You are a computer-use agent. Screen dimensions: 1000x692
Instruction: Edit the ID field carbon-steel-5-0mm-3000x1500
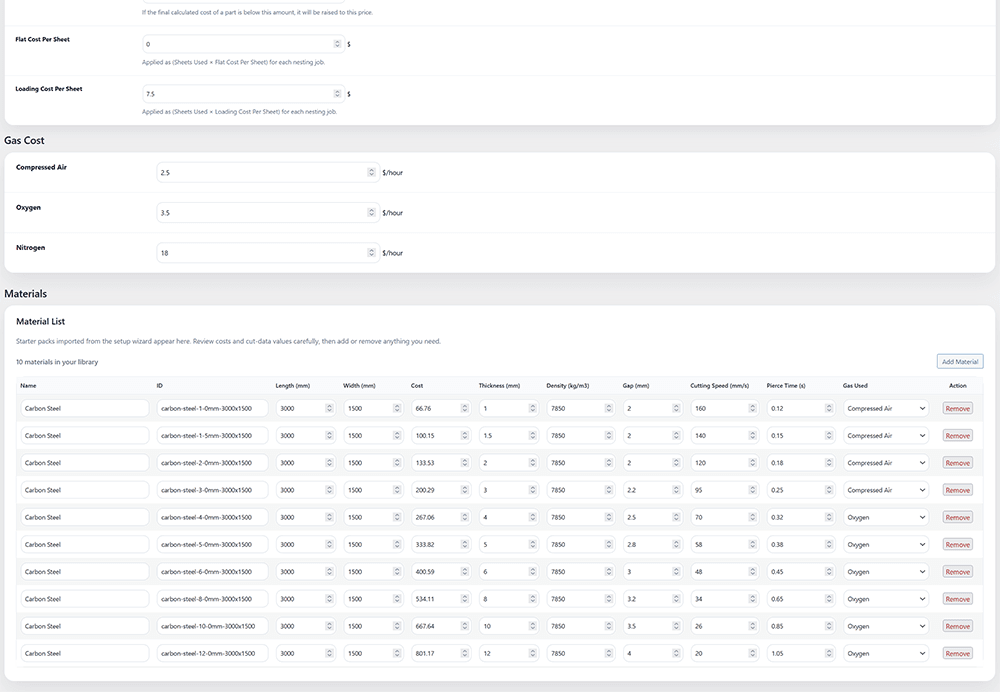[212, 545]
